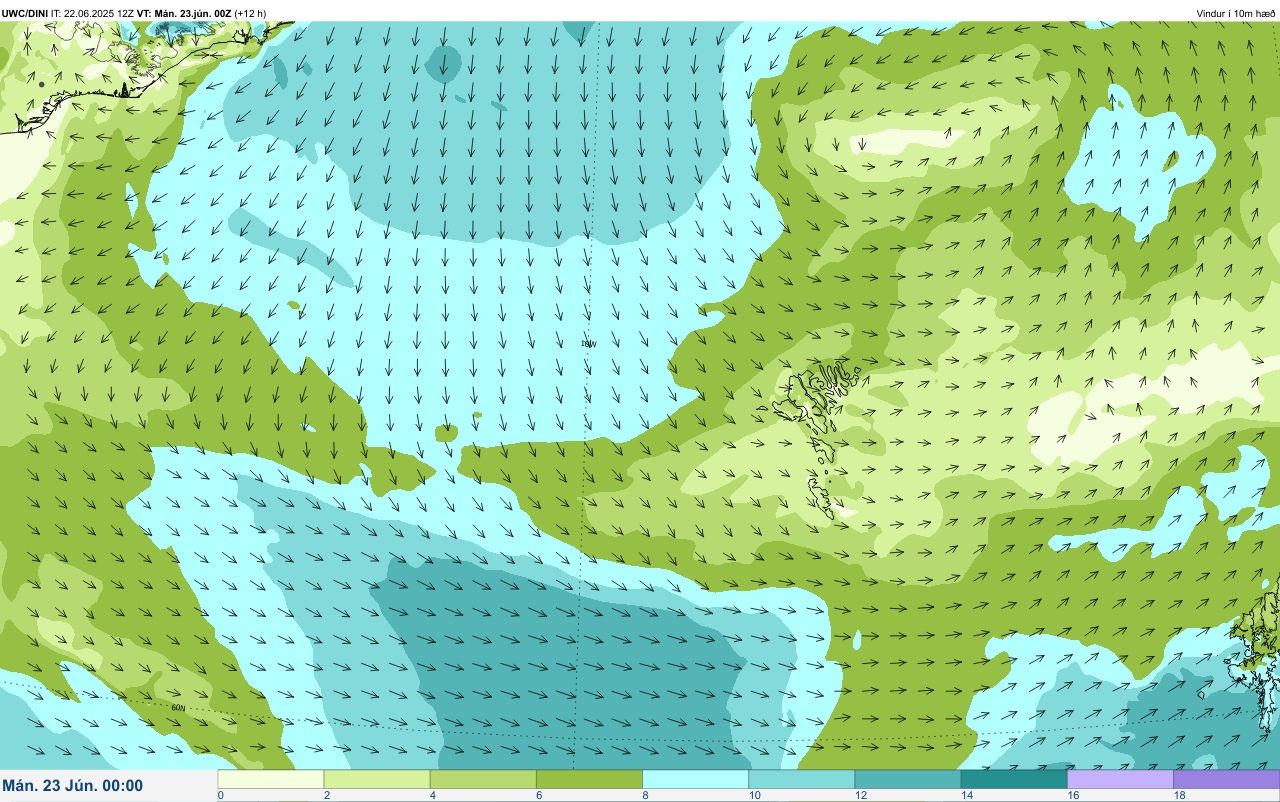
Task: Click the "VT: Mán. 23.jún. 00Z" valid time text
Action: [184, 13]
